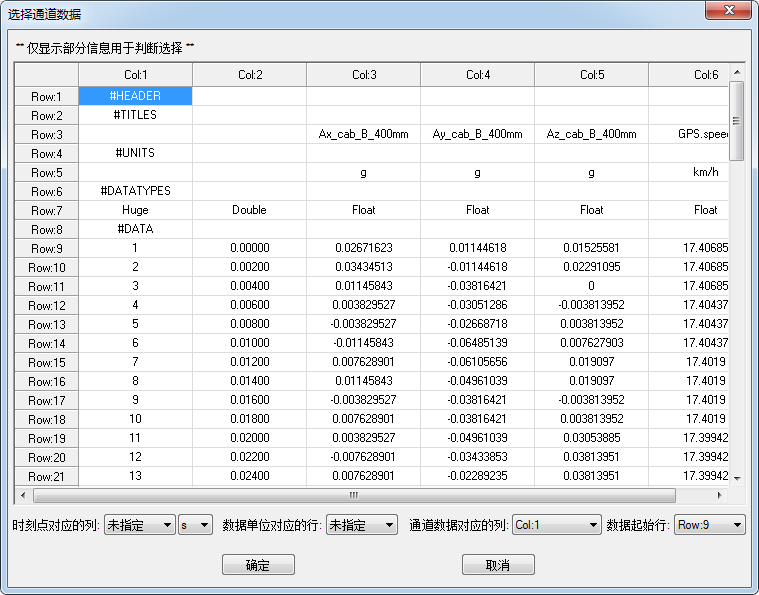Click vertical scrollbar up arrow
This screenshot has height=595, width=759.
(x=737, y=72)
